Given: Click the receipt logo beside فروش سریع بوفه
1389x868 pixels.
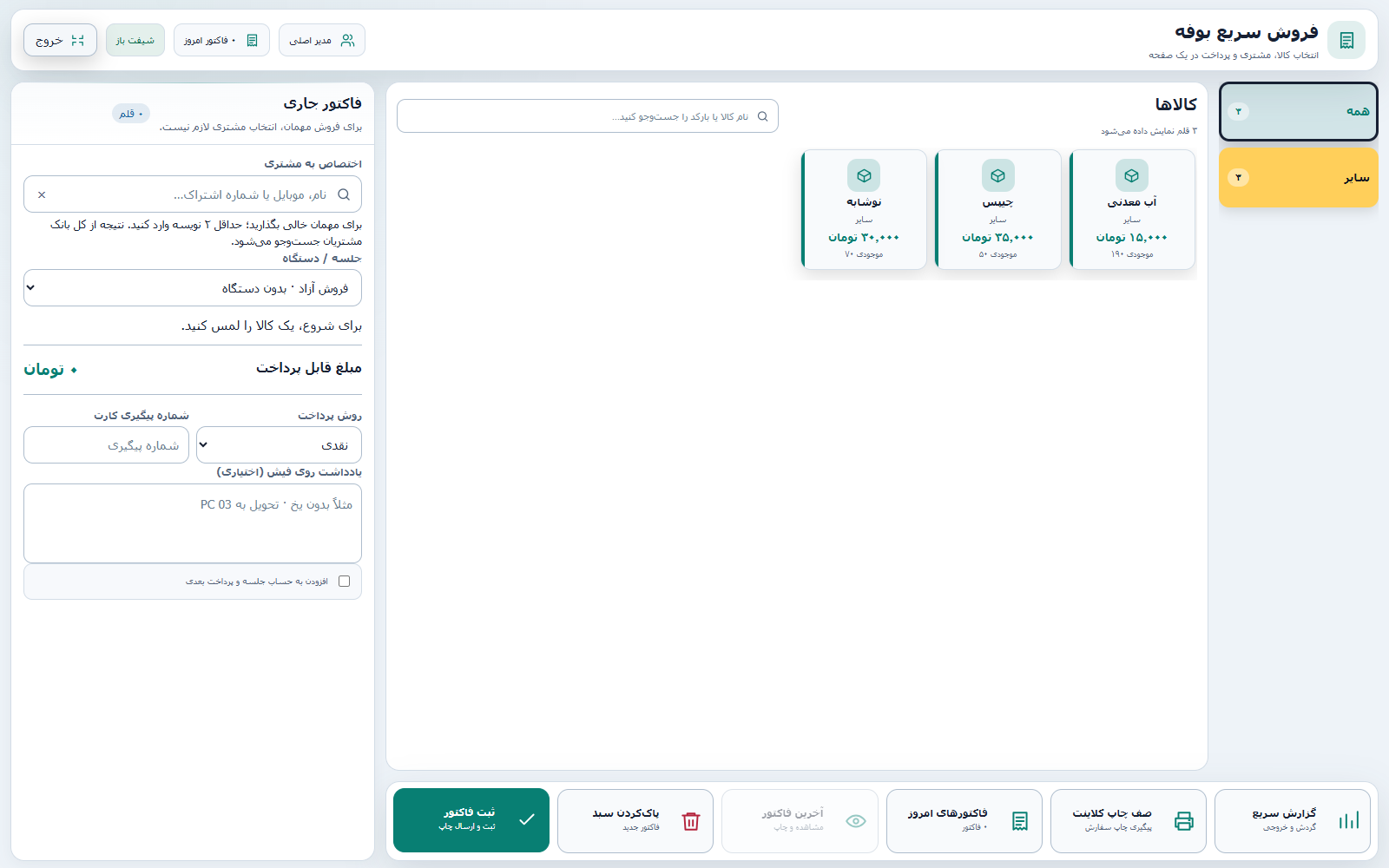Looking at the screenshot, I should (1346, 40).
